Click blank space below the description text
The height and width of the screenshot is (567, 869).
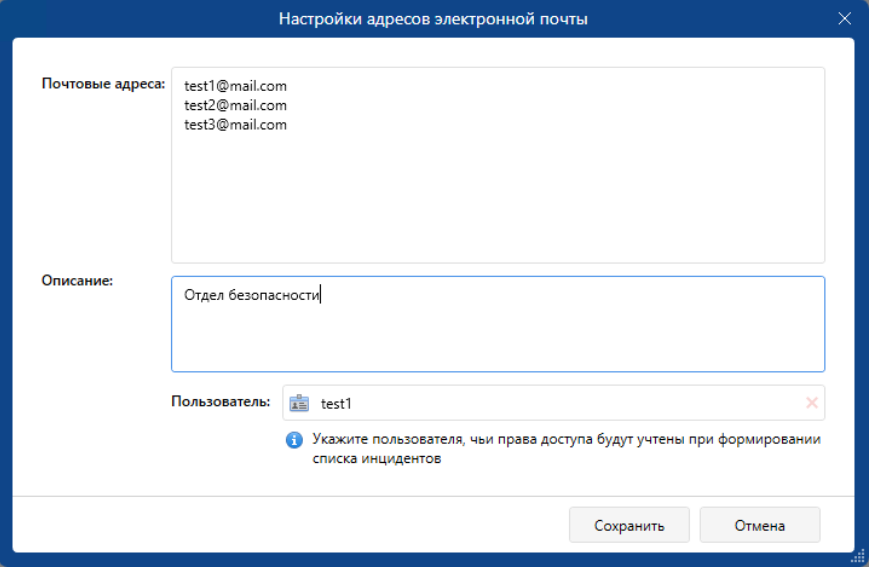pyautogui.click(x=497, y=345)
